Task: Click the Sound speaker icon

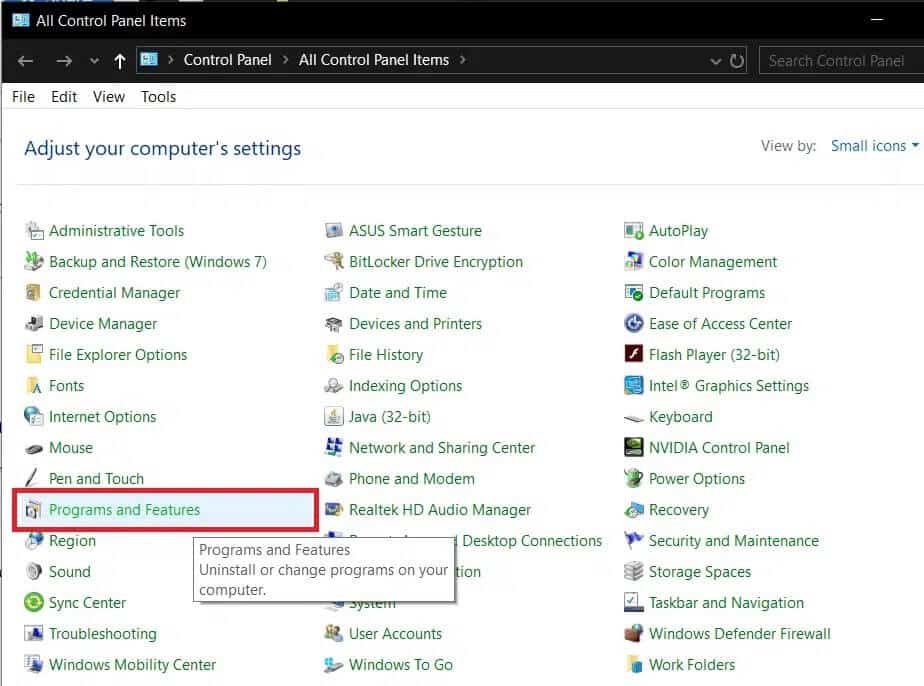Action: point(34,572)
